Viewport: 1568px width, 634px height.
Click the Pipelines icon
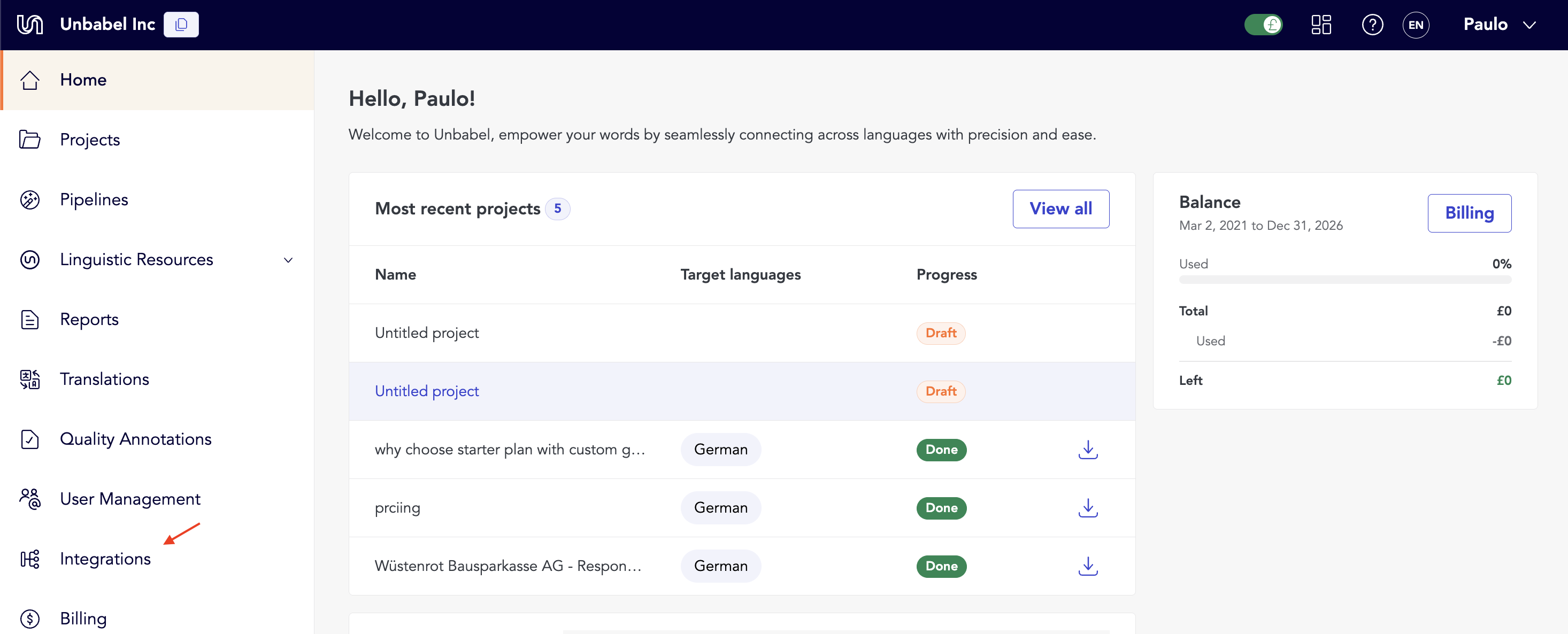tap(30, 199)
